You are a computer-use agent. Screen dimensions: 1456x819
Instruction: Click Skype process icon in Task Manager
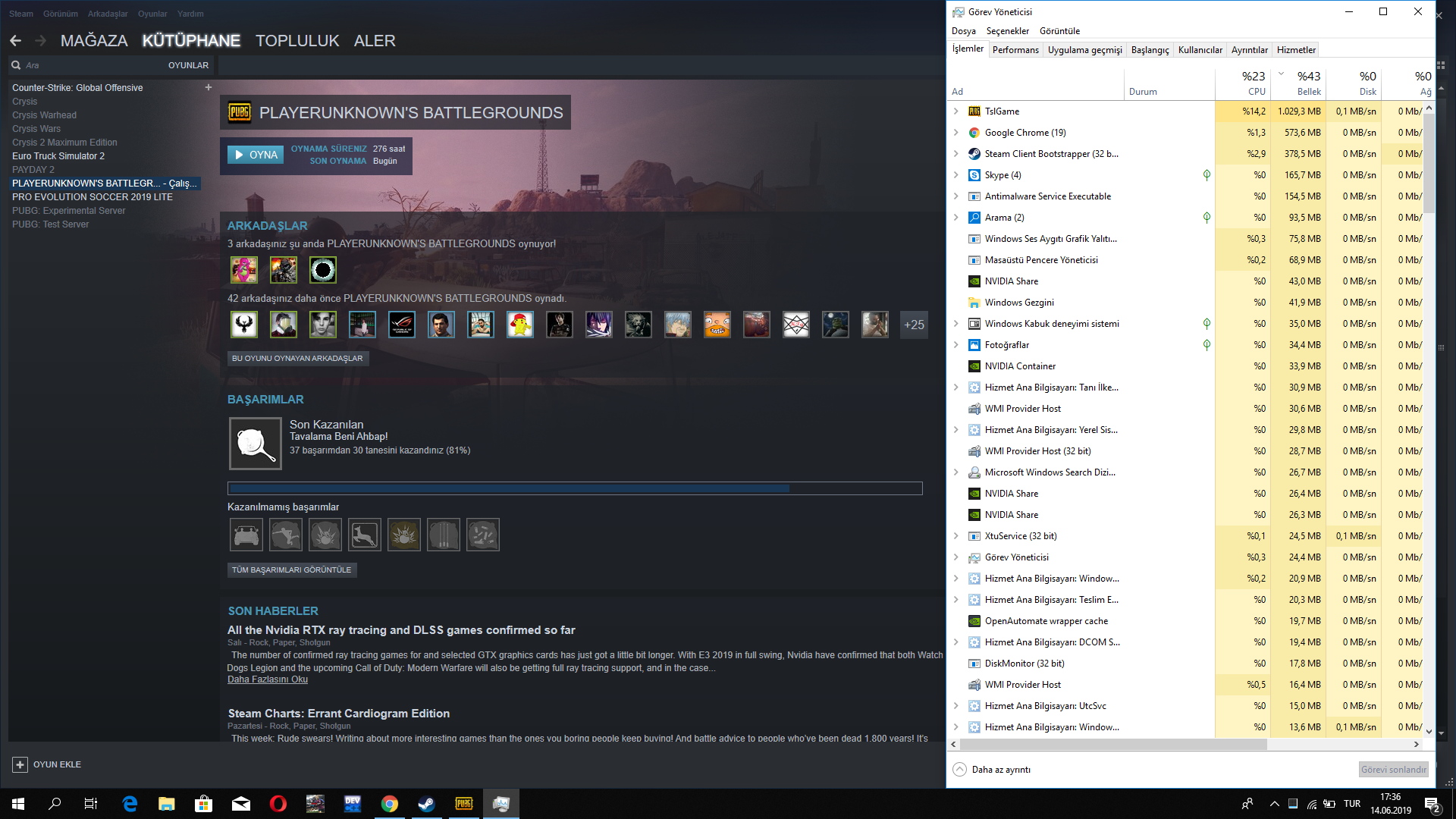974,175
